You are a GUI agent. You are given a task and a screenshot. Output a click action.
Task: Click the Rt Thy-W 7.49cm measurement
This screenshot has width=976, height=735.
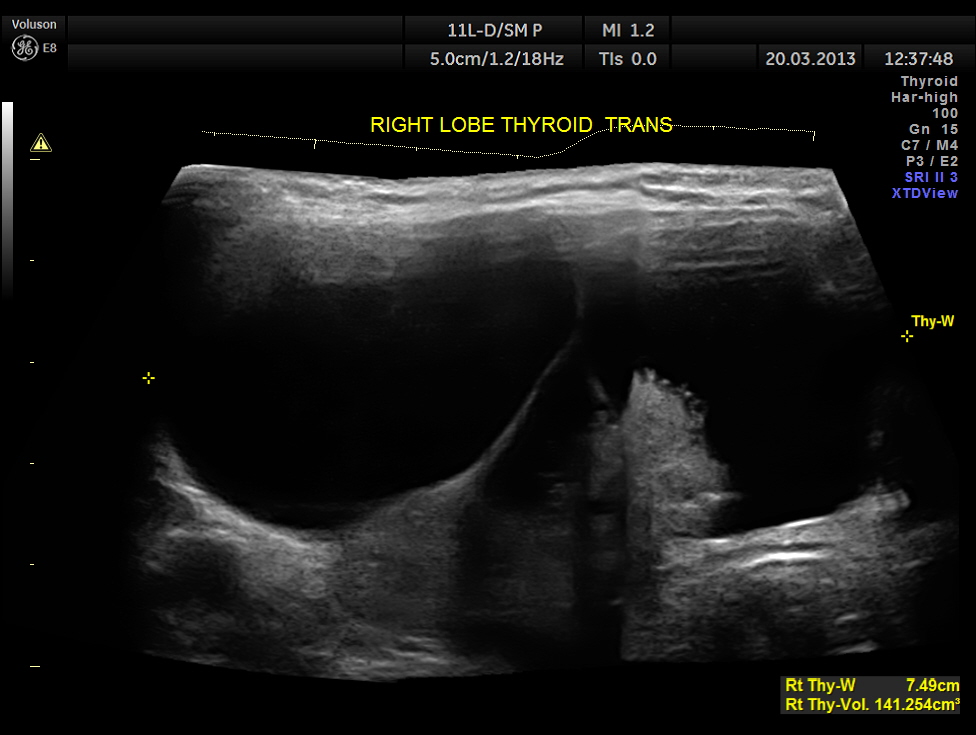[872, 685]
